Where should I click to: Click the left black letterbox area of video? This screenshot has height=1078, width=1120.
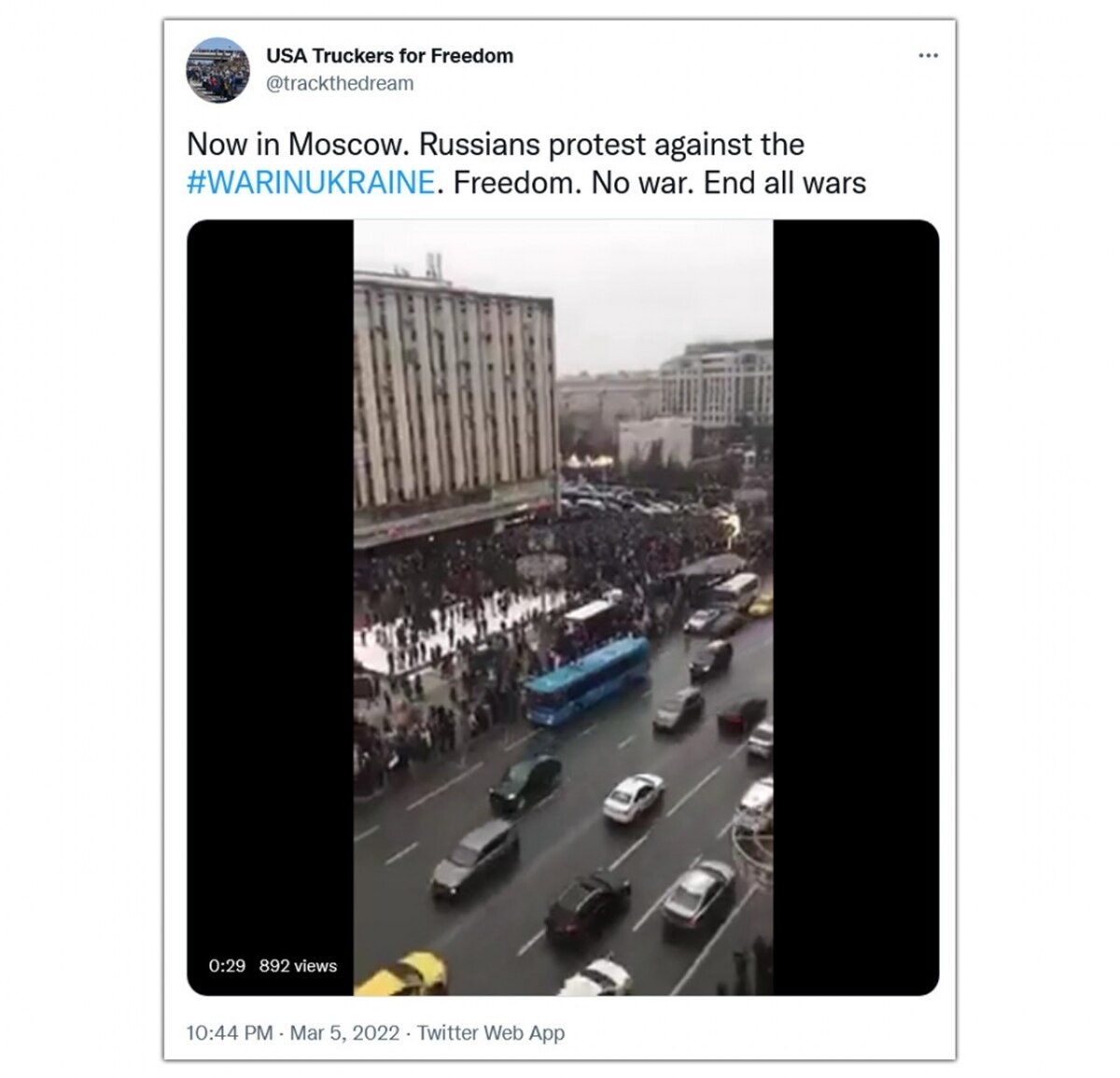[x=270, y=608]
